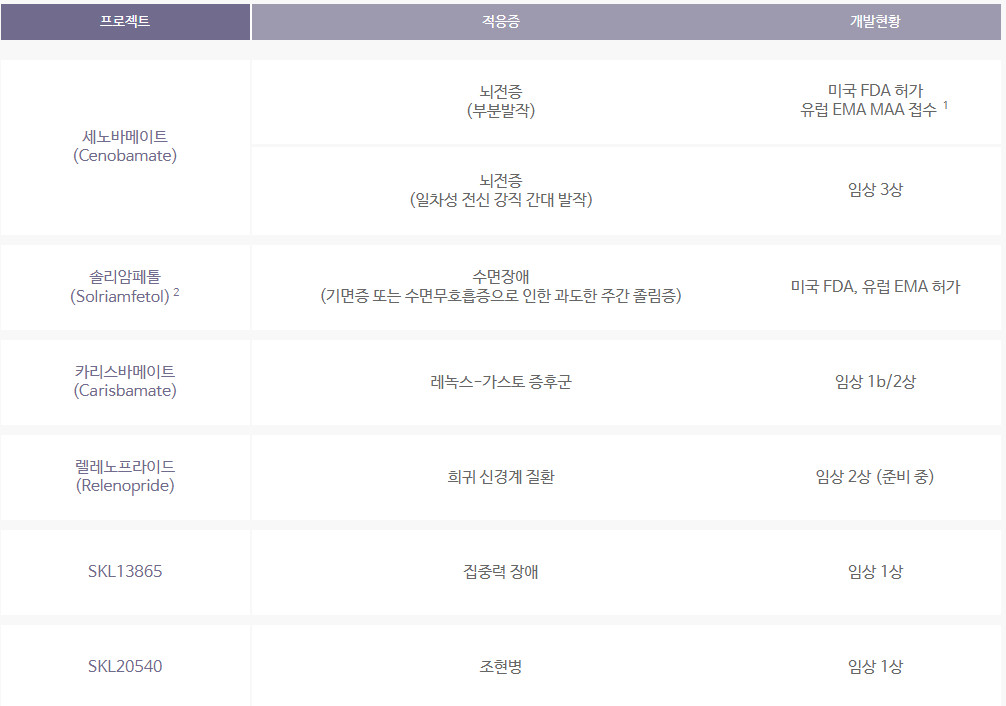1006x706 pixels.
Task: Select the SKL13865 project cell
Action: coord(125,572)
